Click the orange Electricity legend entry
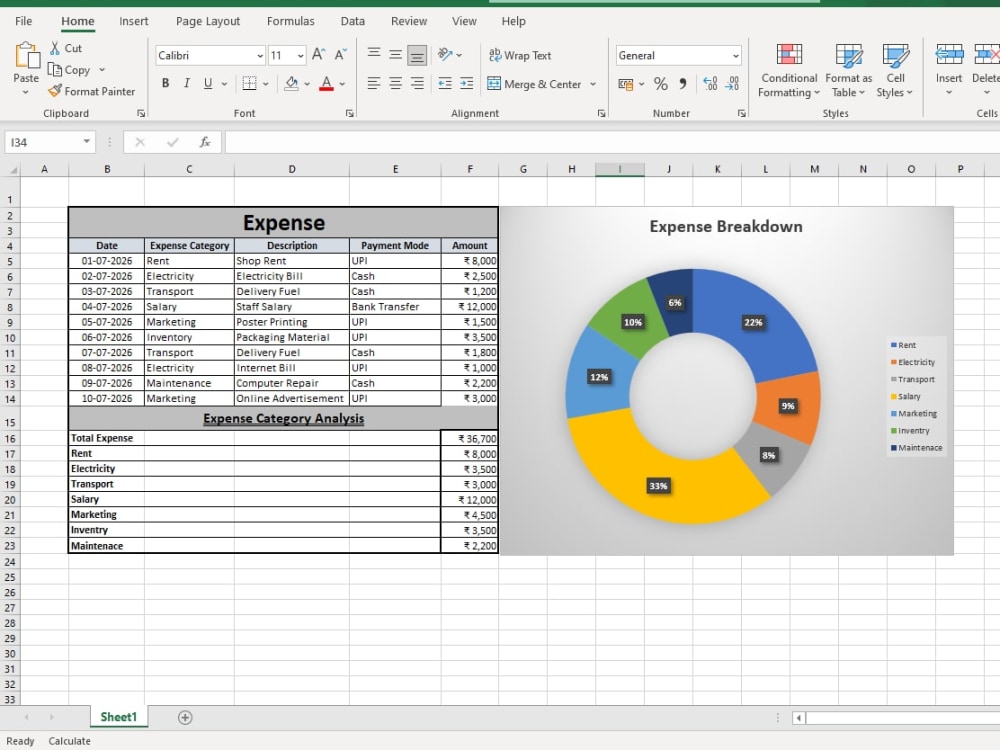The image size is (1000, 750). [913, 362]
